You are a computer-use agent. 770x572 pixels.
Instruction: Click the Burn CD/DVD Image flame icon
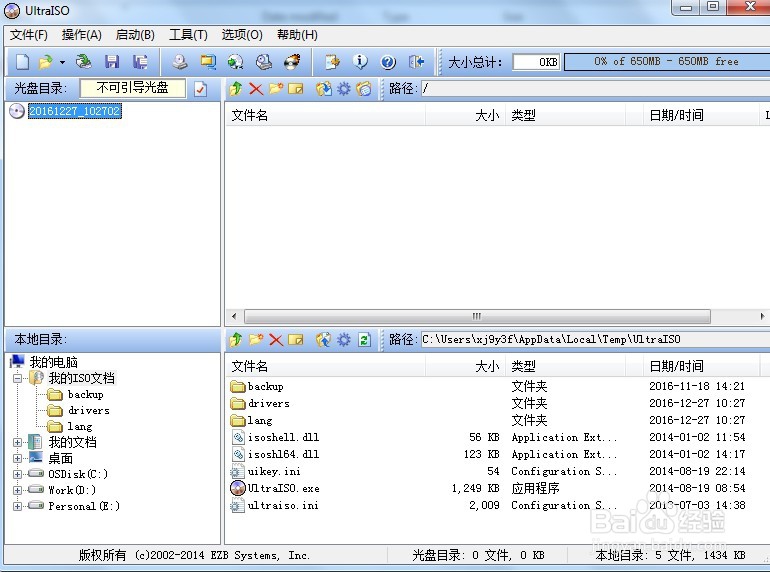[293, 62]
